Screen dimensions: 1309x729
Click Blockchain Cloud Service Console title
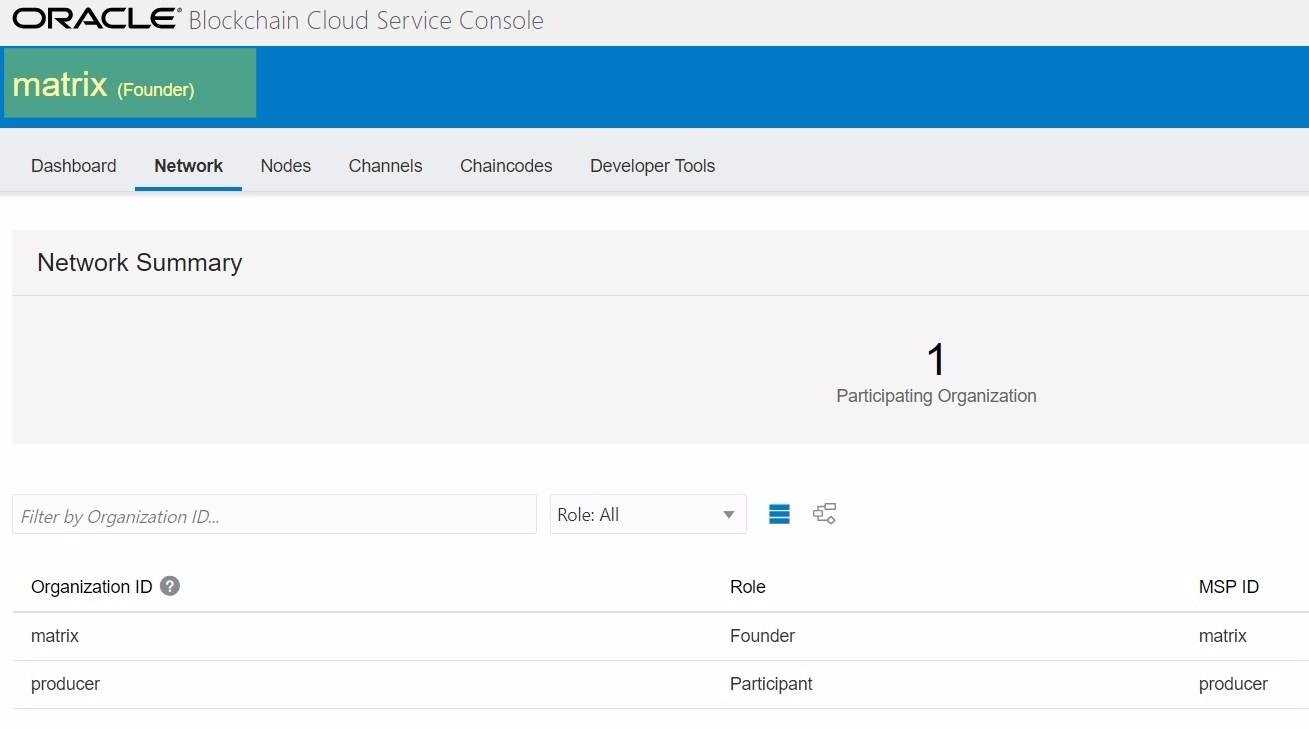pos(366,20)
